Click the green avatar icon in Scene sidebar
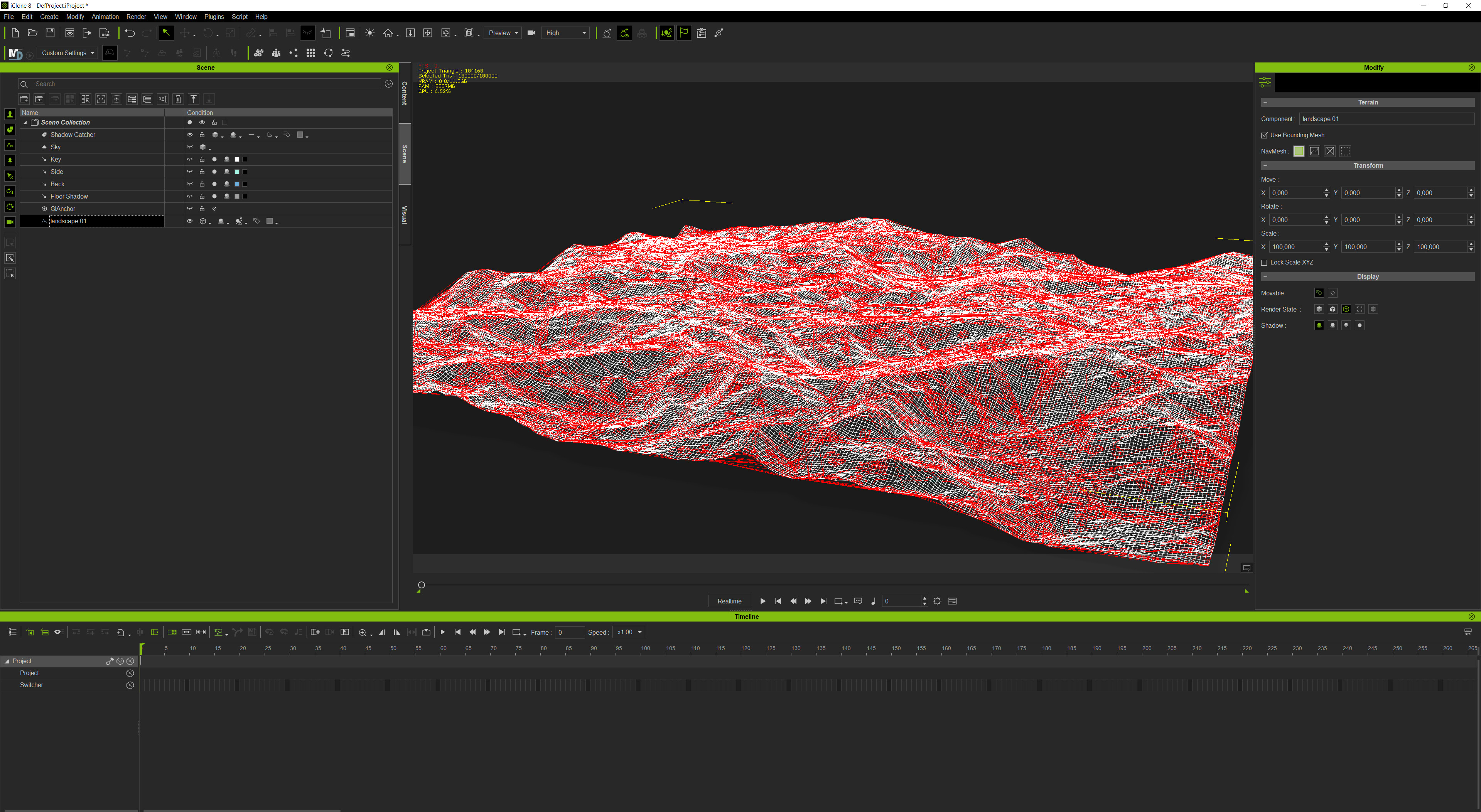Viewport: 1481px width, 812px height. pyautogui.click(x=10, y=115)
